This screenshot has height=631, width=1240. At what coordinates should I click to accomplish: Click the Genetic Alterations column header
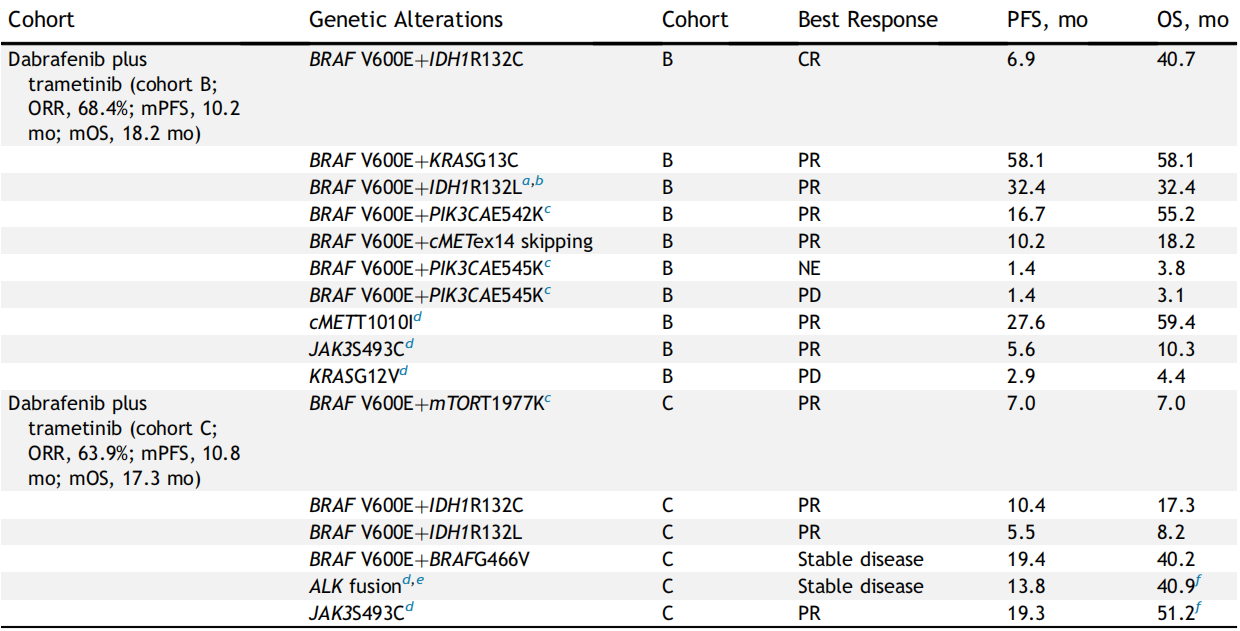pos(406,20)
